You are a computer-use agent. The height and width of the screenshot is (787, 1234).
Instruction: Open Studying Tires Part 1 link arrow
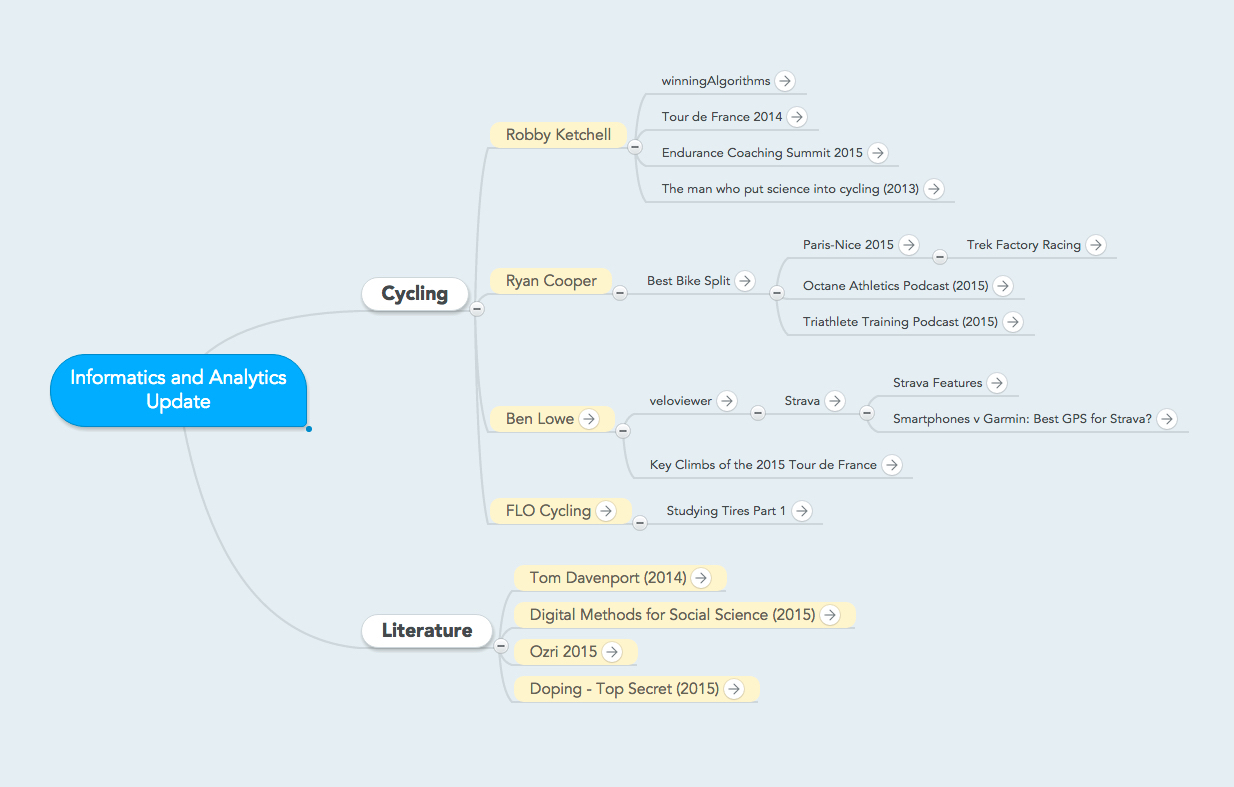pos(801,511)
